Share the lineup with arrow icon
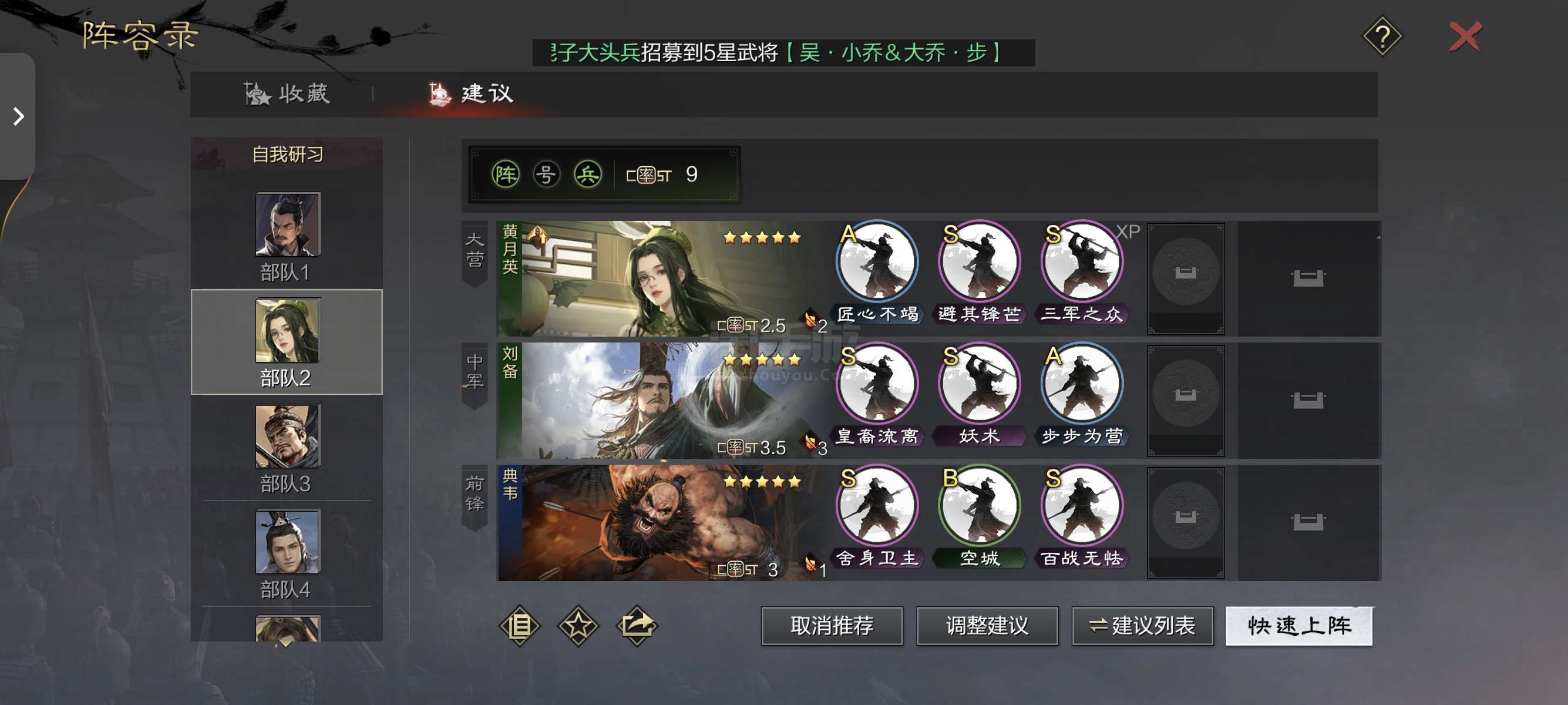The height and width of the screenshot is (705, 1568). tap(637, 625)
